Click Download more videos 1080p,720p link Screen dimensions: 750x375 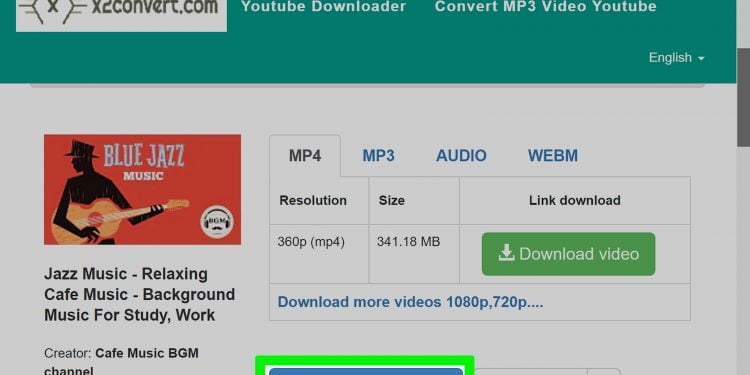pyautogui.click(x=410, y=302)
